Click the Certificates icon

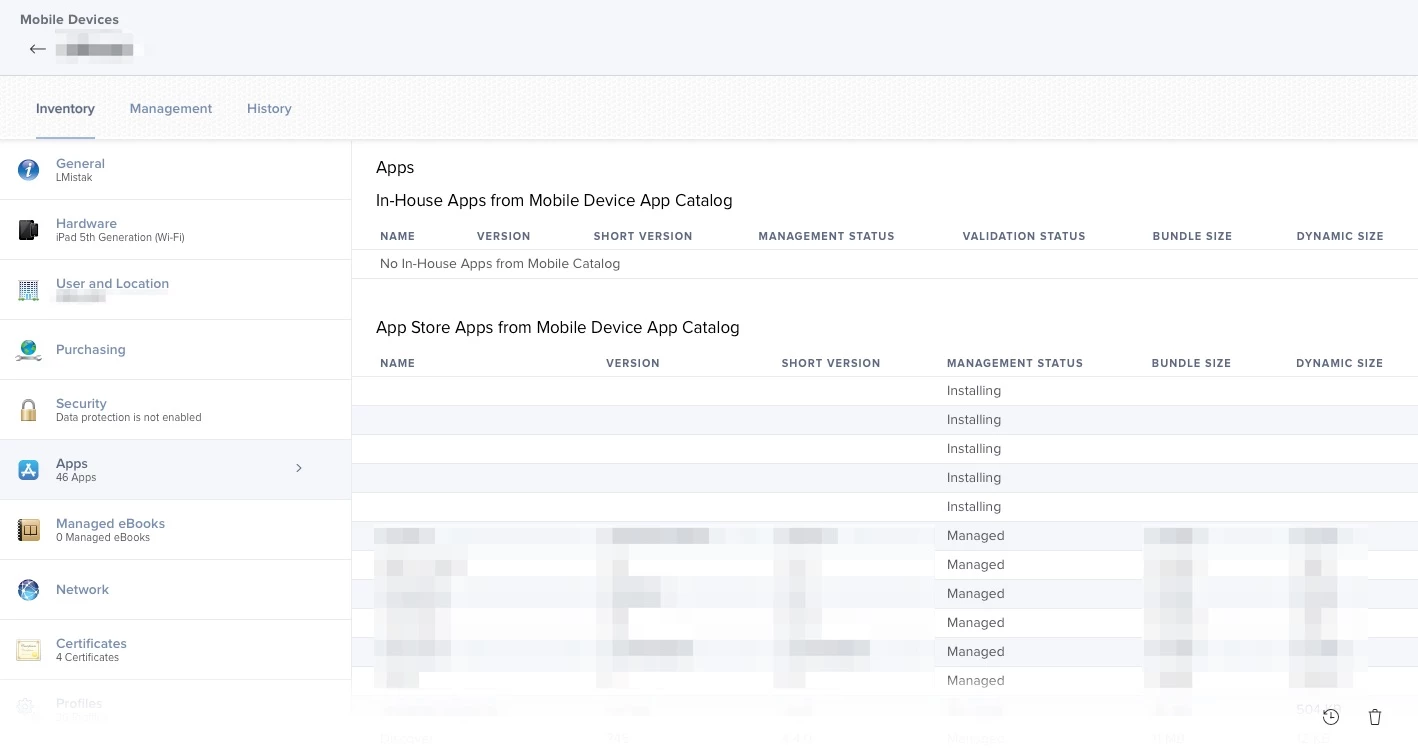point(29,650)
